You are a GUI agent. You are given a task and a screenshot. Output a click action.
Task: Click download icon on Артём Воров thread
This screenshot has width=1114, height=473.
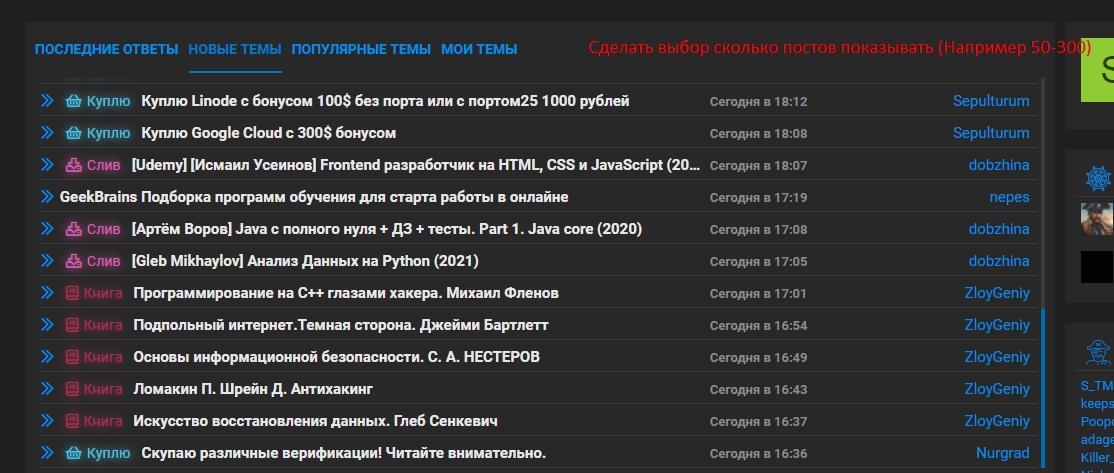pos(74,229)
